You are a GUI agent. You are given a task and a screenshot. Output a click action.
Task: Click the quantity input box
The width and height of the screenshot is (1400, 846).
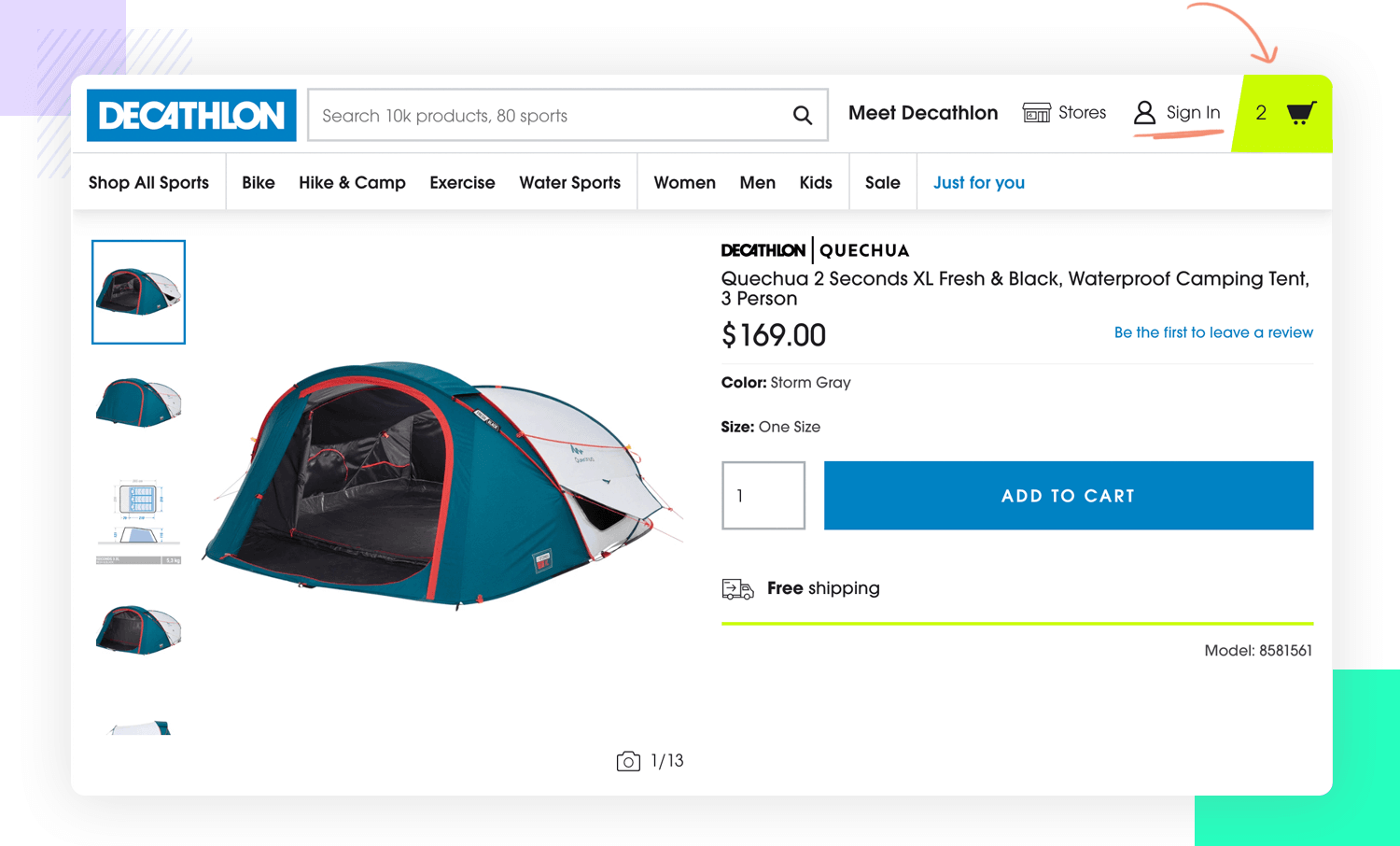763,496
